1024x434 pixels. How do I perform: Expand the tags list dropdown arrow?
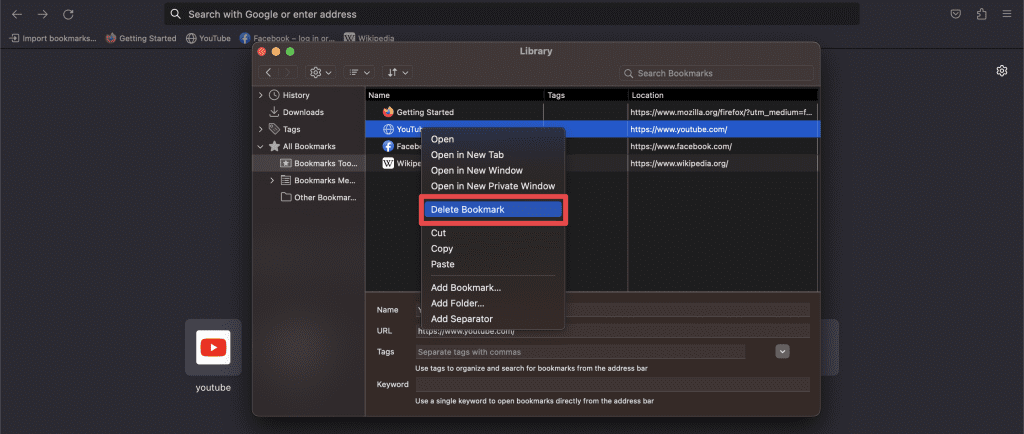point(783,351)
